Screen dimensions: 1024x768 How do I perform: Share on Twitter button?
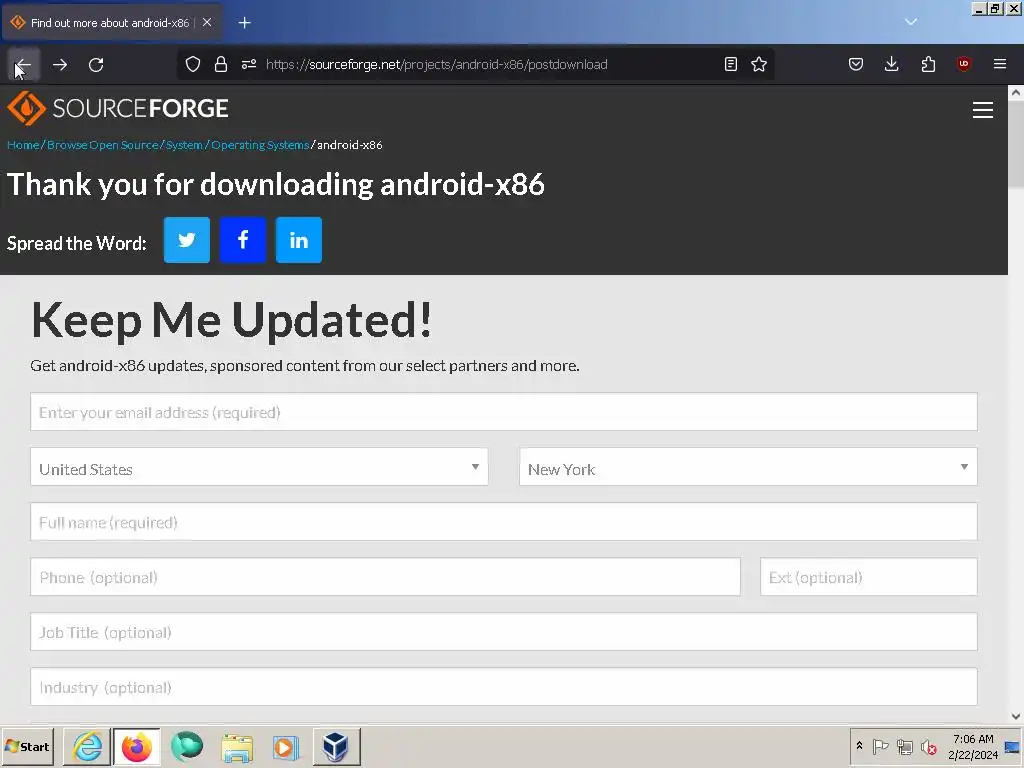click(x=187, y=240)
